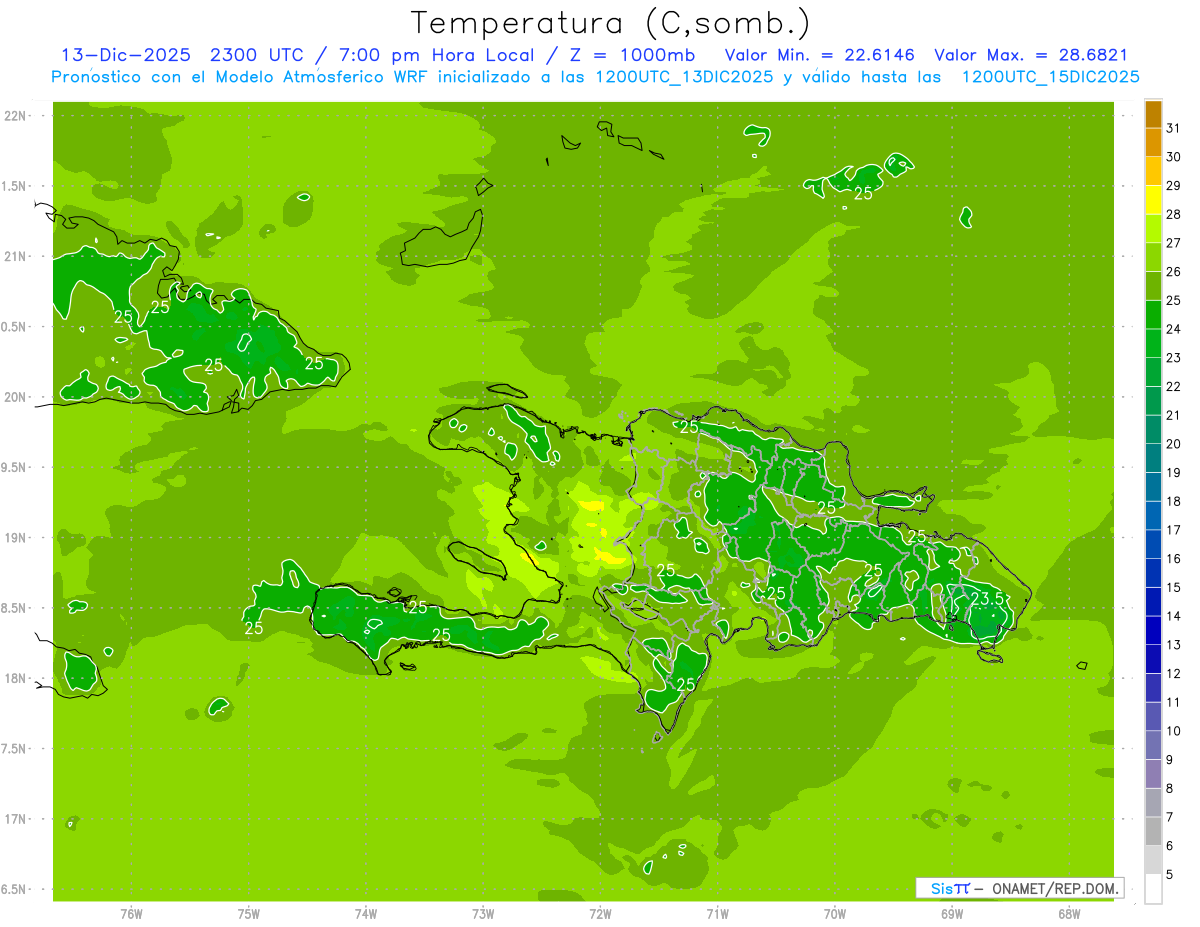The width and height of the screenshot is (1200, 927).
Task: Click yellow legend swatch between 28 and 29
Action: [x=1153, y=200]
